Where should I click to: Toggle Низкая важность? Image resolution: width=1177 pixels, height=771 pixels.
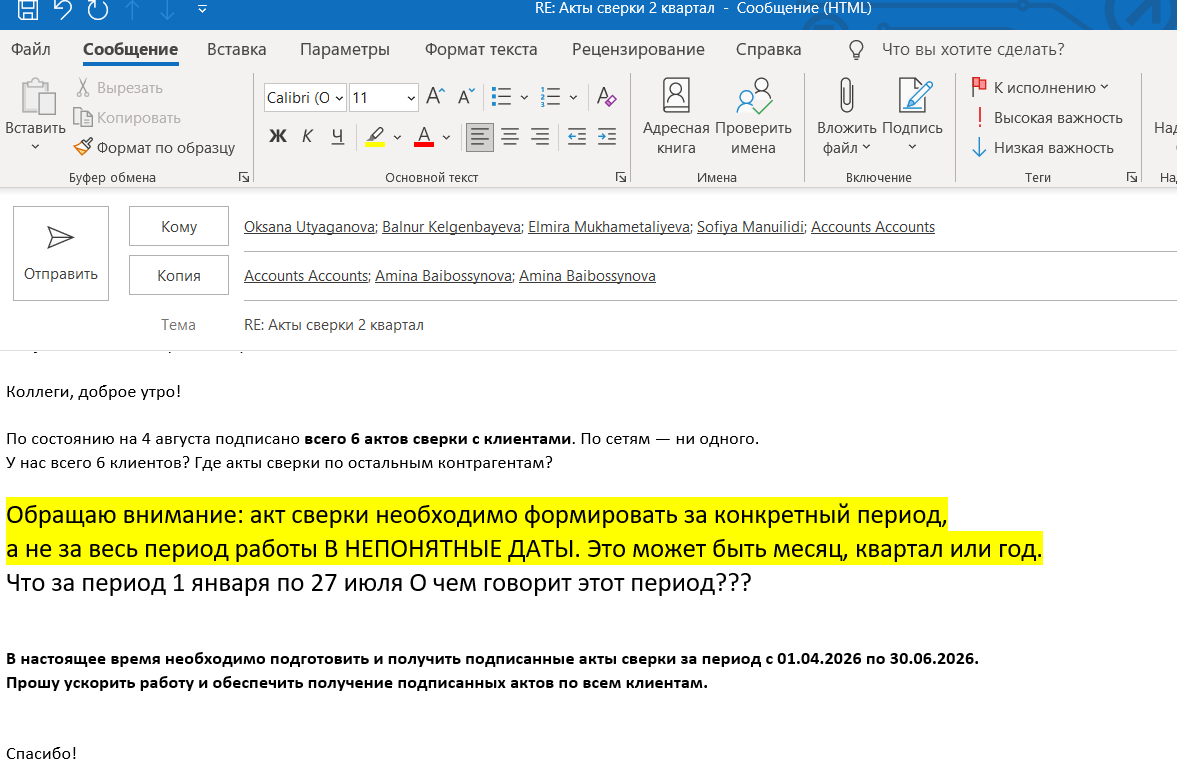1043,148
